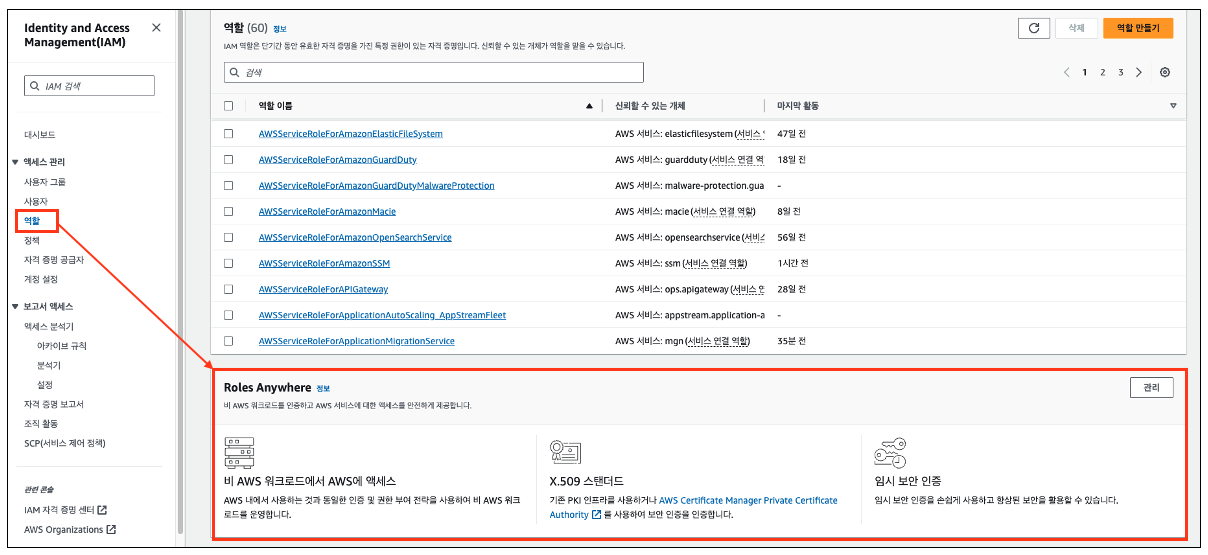Close the IAM navigation panel
The height and width of the screenshot is (555, 1208).
pyautogui.click(x=156, y=28)
